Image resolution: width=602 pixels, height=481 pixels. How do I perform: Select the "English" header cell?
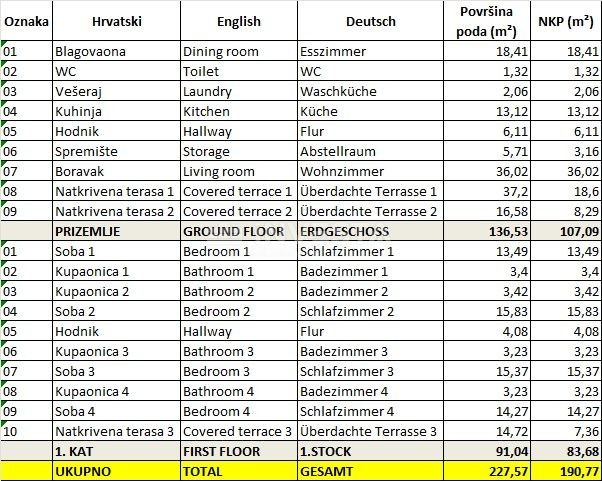pyautogui.click(x=238, y=21)
